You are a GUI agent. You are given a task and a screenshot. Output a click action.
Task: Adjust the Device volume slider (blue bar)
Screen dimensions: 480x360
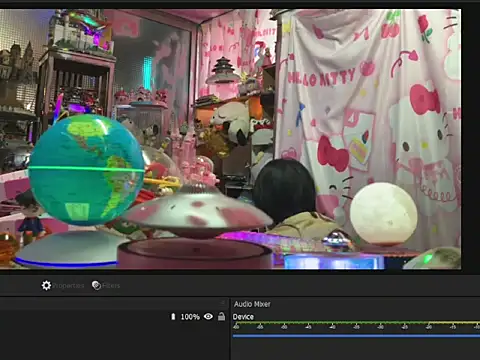click(x=356, y=336)
